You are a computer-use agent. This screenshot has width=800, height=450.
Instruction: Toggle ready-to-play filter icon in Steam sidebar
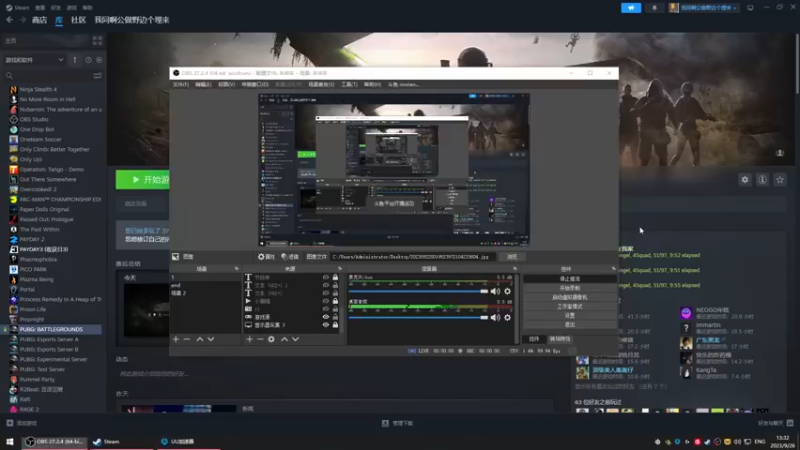click(x=99, y=60)
